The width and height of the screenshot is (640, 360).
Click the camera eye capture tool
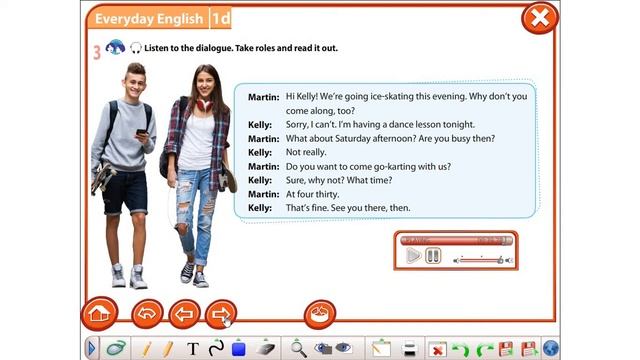tap(323, 348)
